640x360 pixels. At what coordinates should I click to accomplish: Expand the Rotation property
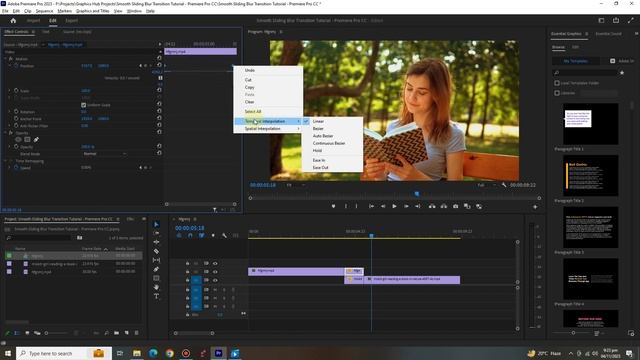[10, 111]
